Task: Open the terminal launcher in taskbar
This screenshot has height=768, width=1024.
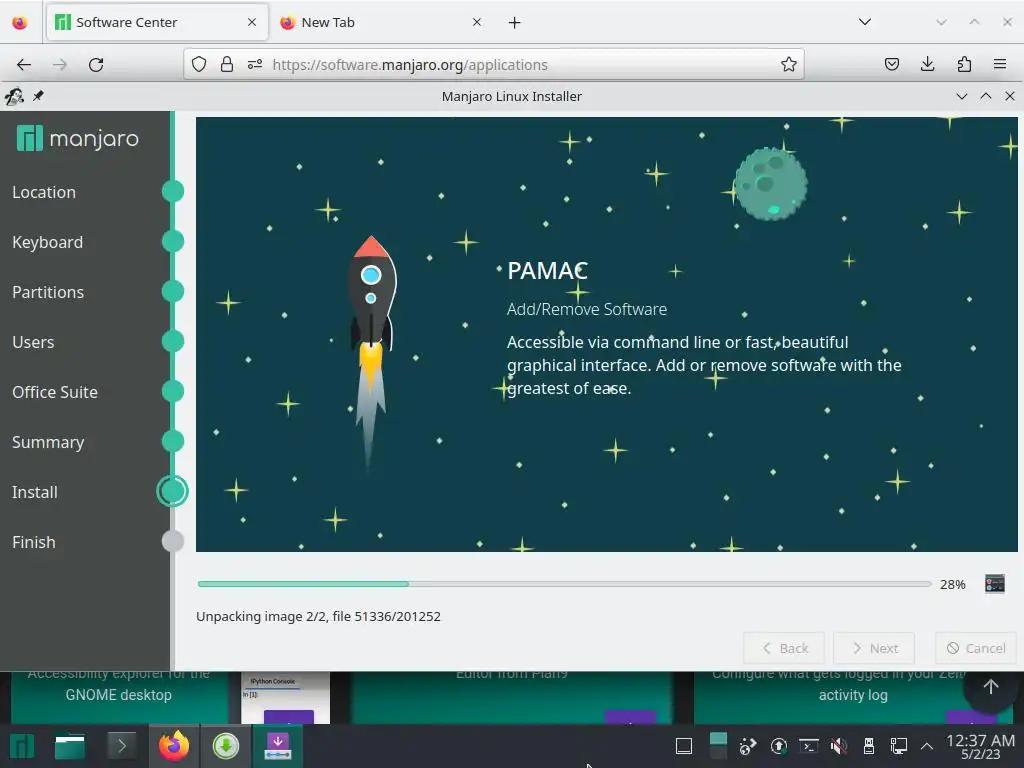Action: [x=121, y=746]
